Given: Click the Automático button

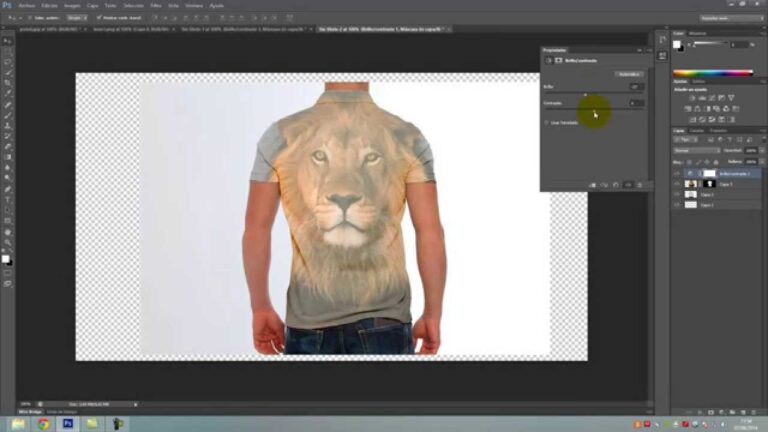Looking at the screenshot, I should tap(629, 74).
